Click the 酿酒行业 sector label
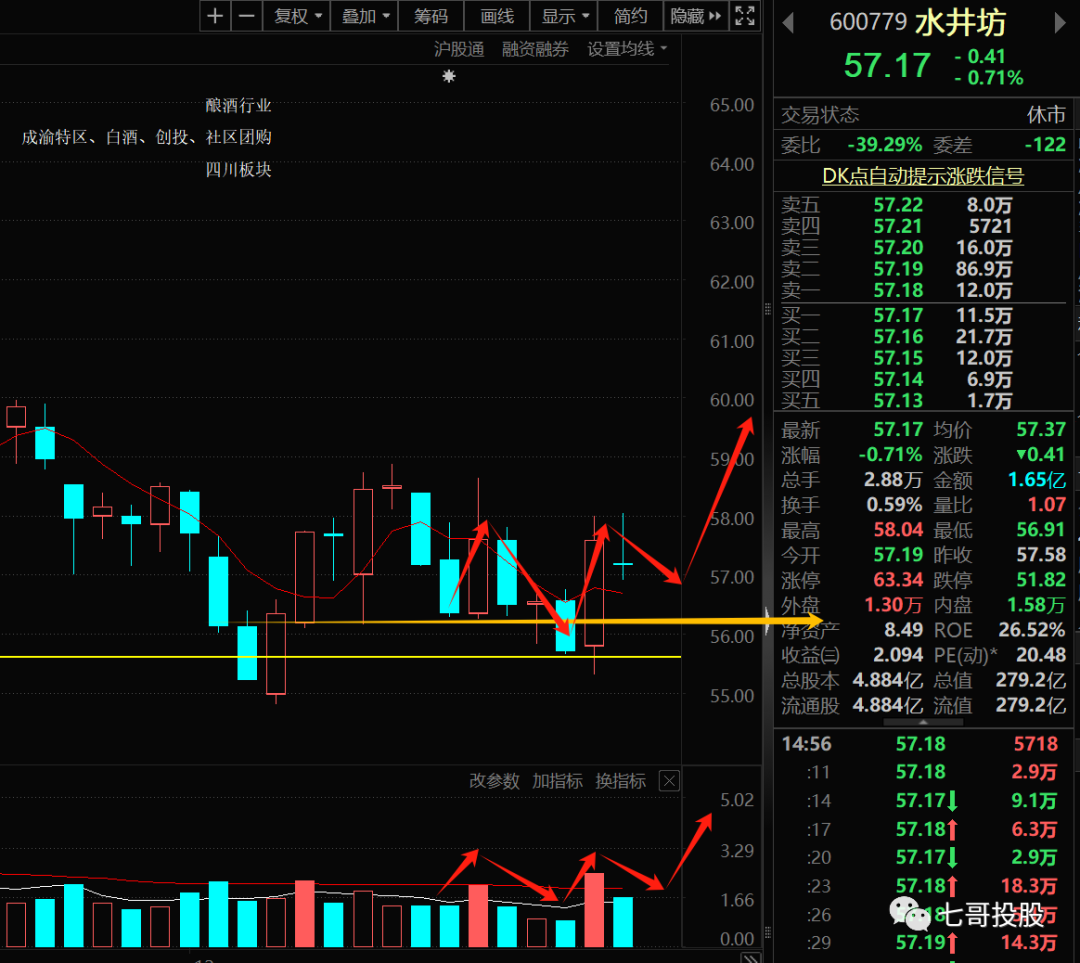Viewport: 1080px width, 963px height. (238, 105)
